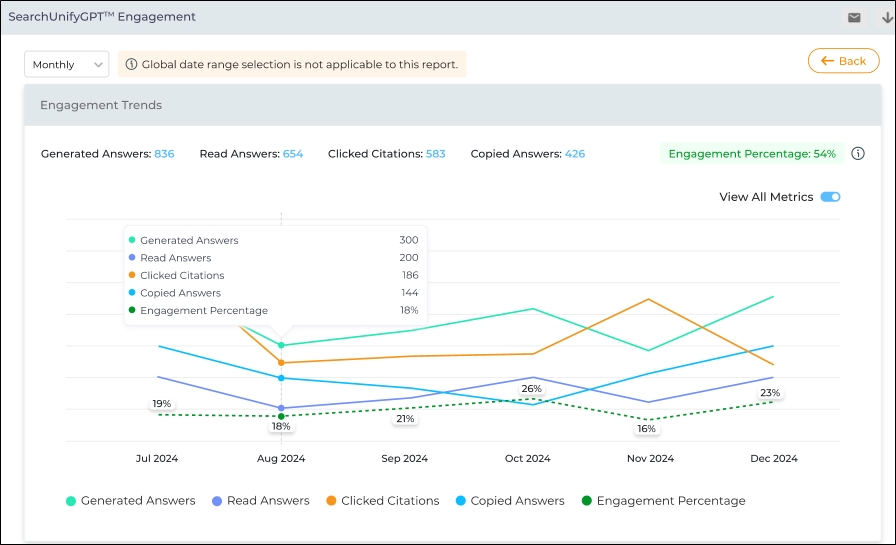This screenshot has width=896, height=545.
Task: Toggle Engagement Percentage legend entry
Action: tap(662, 501)
